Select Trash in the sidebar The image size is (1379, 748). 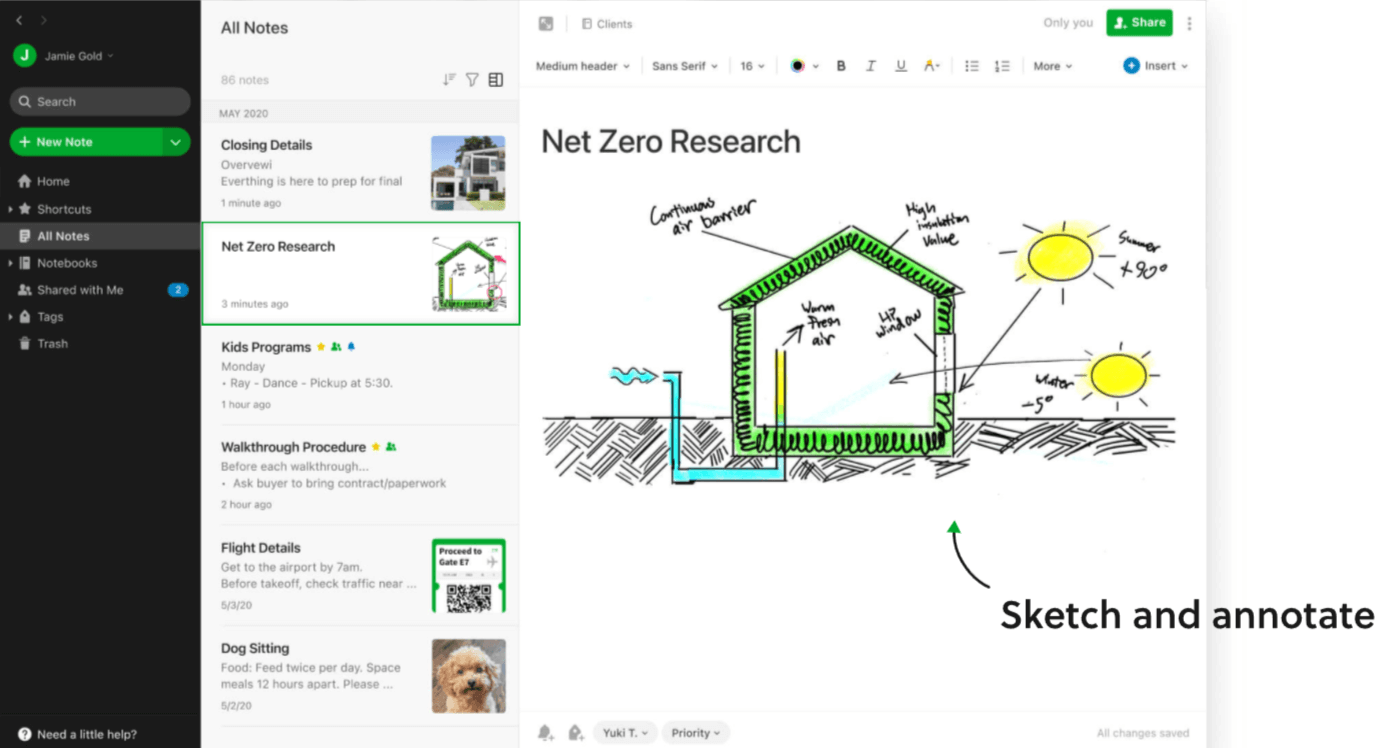(52, 343)
